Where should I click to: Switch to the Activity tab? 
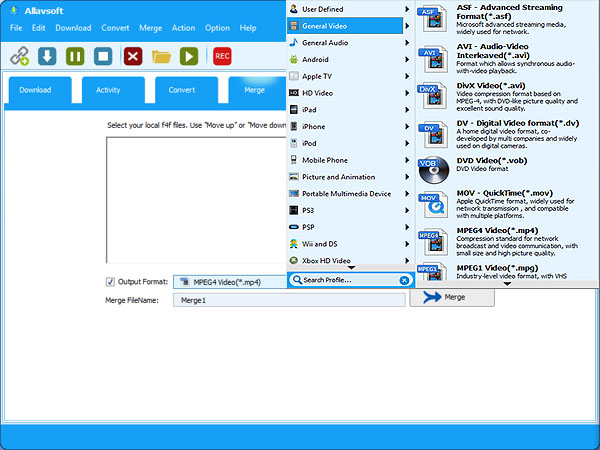coord(113,90)
